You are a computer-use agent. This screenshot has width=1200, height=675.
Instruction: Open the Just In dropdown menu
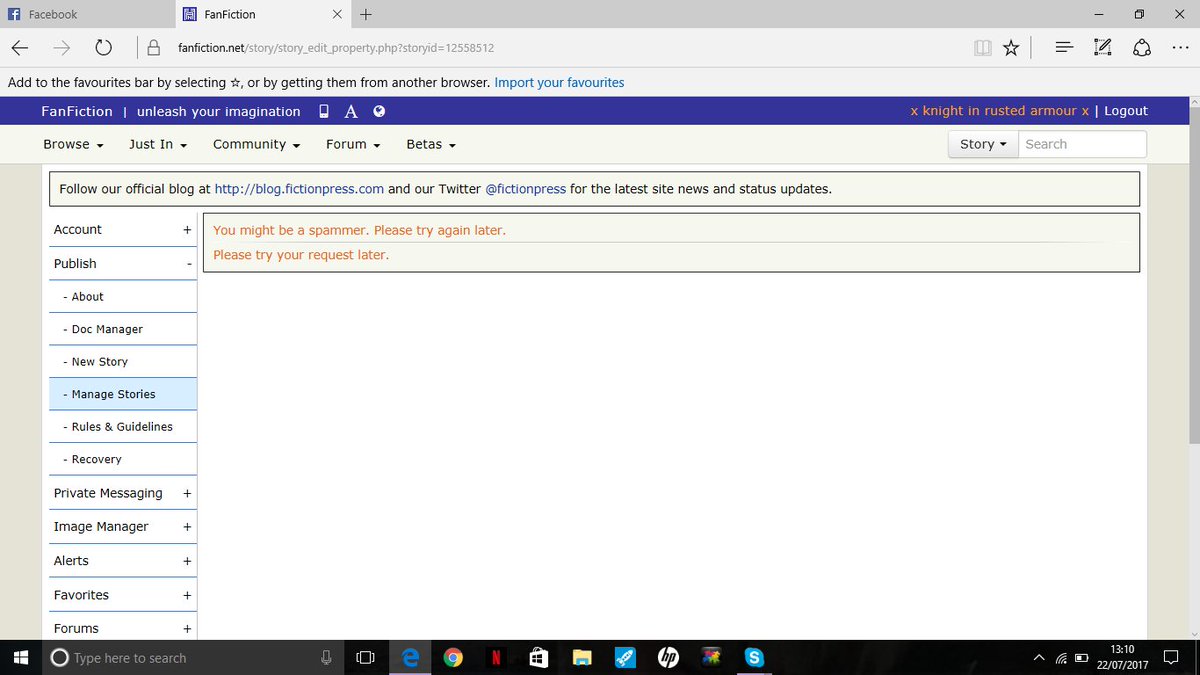[158, 144]
